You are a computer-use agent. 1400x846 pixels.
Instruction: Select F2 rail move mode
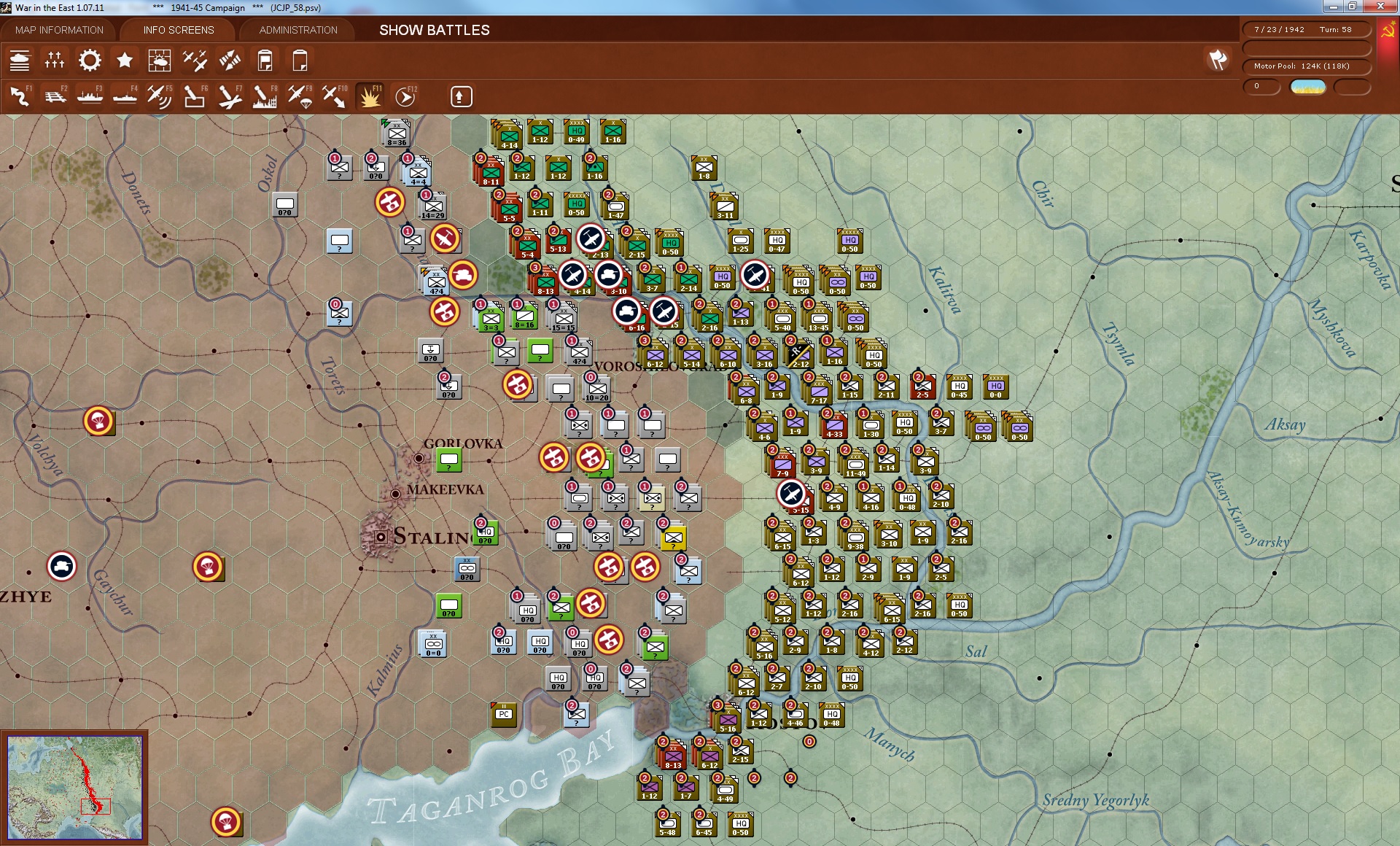pos(55,96)
